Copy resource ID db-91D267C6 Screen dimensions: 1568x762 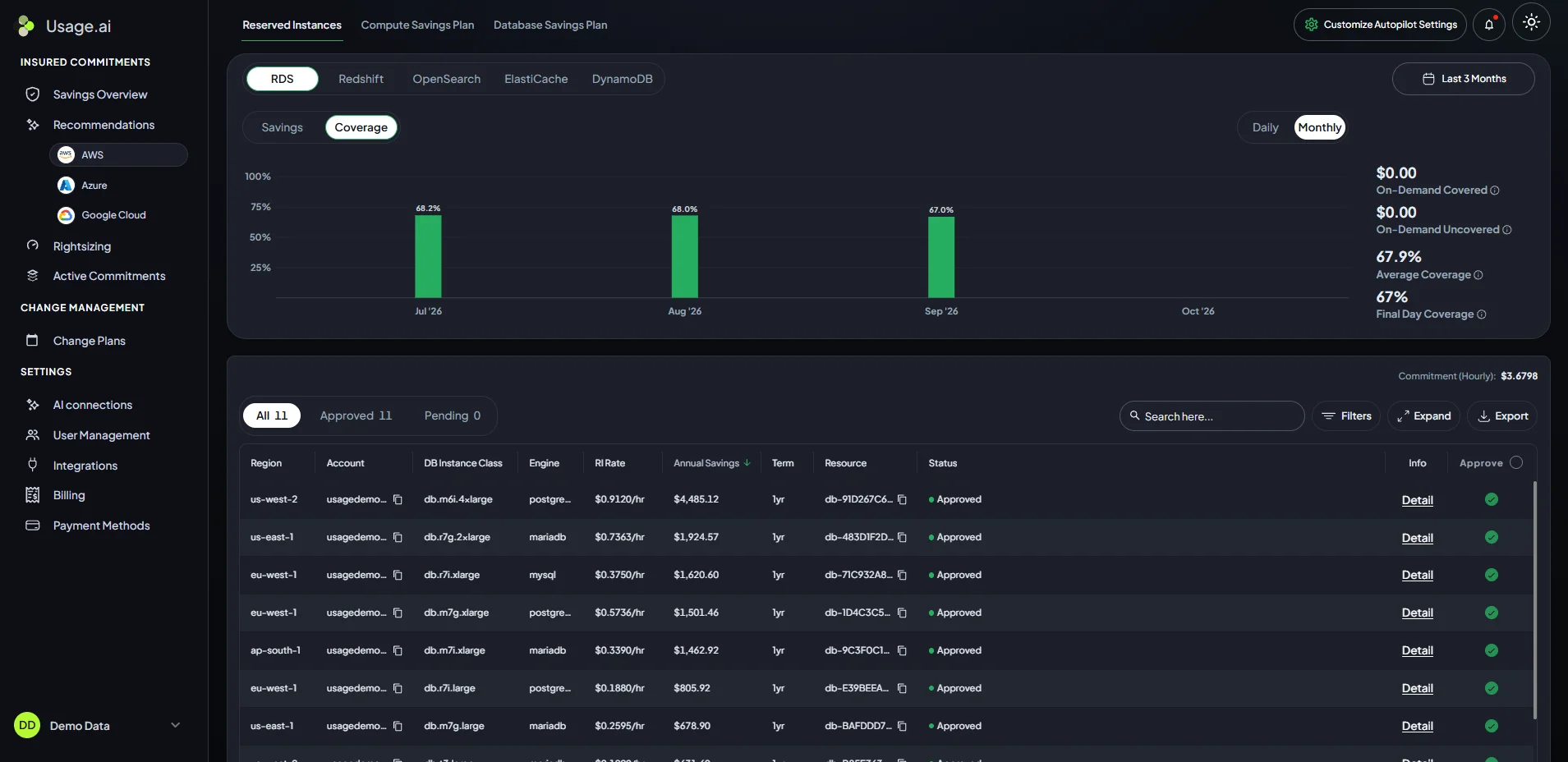[x=902, y=499]
